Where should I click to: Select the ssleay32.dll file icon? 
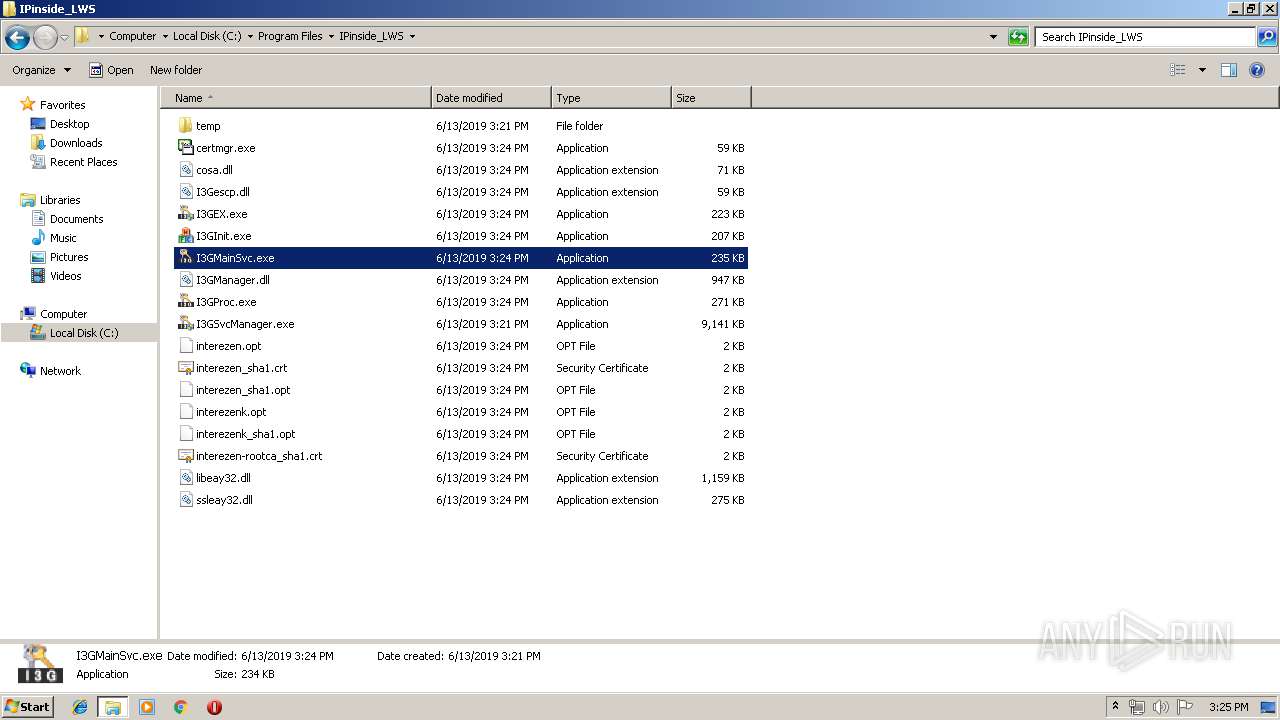click(185, 500)
